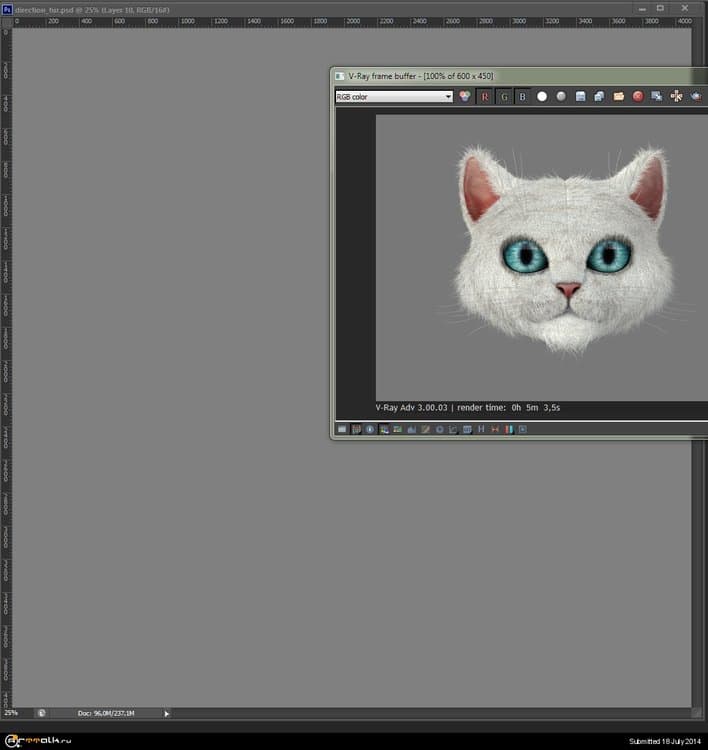Open image with the folder icon
The image size is (708, 750).
619,97
